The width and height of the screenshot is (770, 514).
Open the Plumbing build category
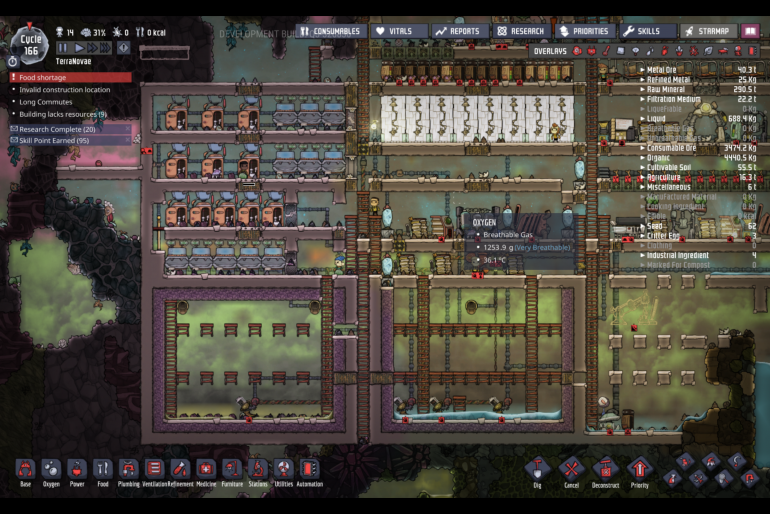tap(129, 469)
